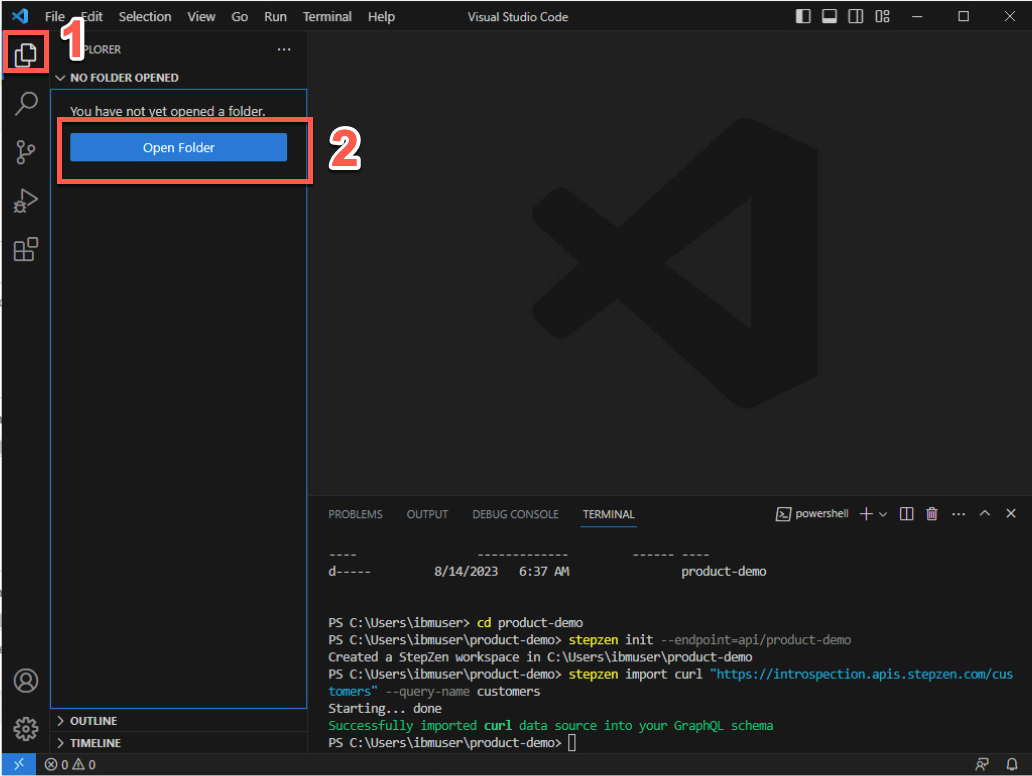
Task: Toggle the secondary side bar layout button
Action: tap(856, 16)
